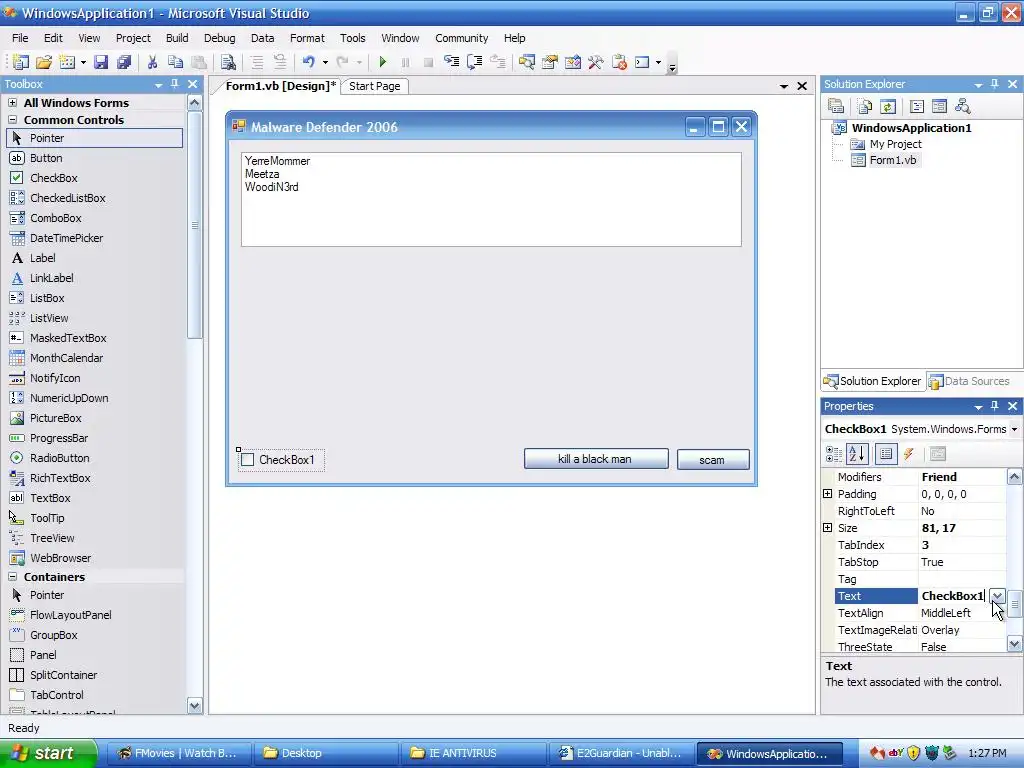This screenshot has width=1024, height=768.
Task: Click the Copy toolbar icon
Action: coord(175,62)
